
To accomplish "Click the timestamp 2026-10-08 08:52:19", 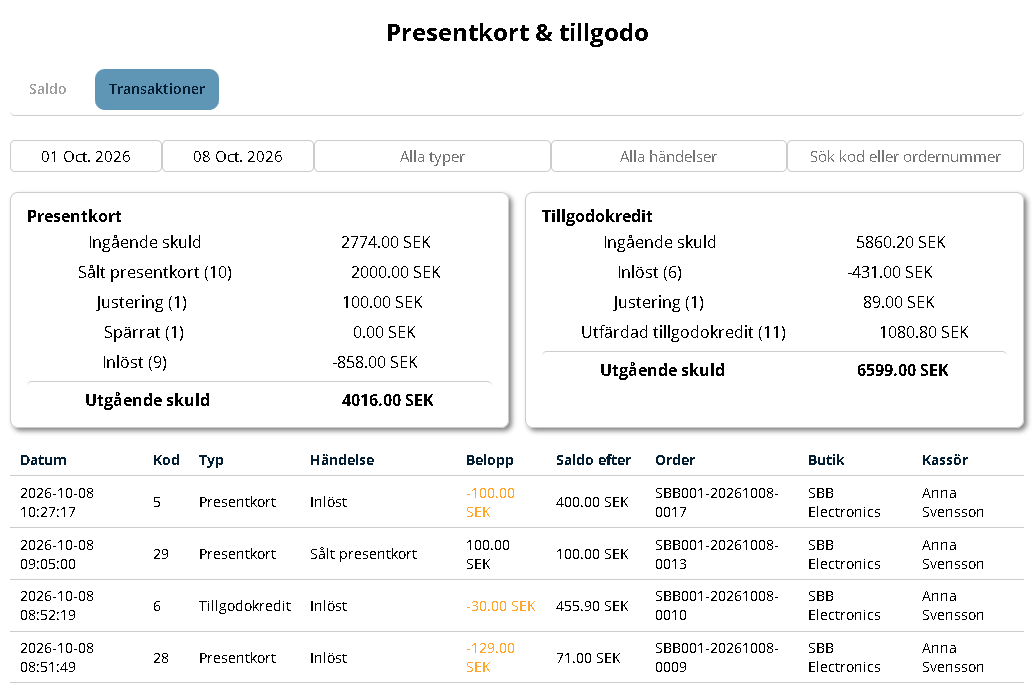I will pos(57,605).
